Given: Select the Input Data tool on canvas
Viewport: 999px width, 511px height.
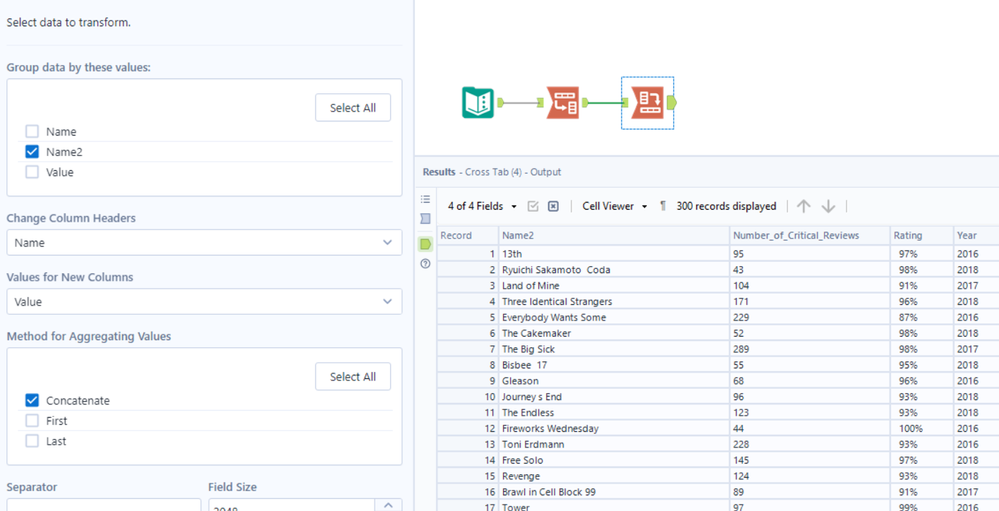Looking at the screenshot, I should pyautogui.click(x=477, y=102).
